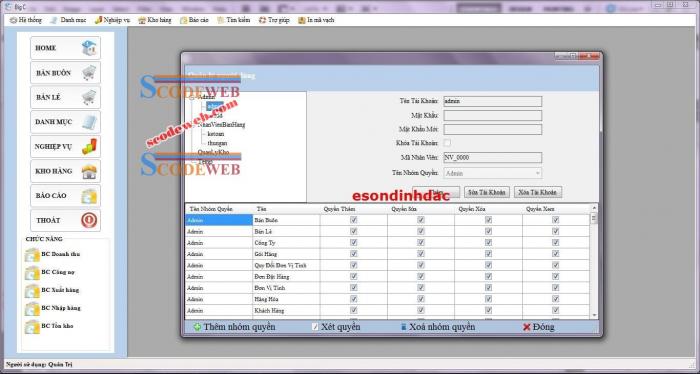Toggle Quyền Sửa for Đơn Đặt Hàng row

421,277
